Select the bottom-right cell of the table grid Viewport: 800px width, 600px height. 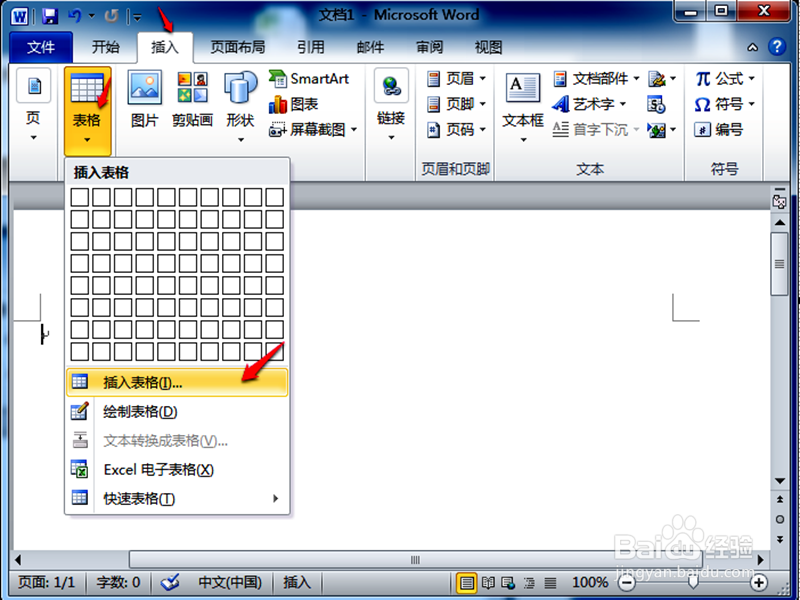pos(274,352)
